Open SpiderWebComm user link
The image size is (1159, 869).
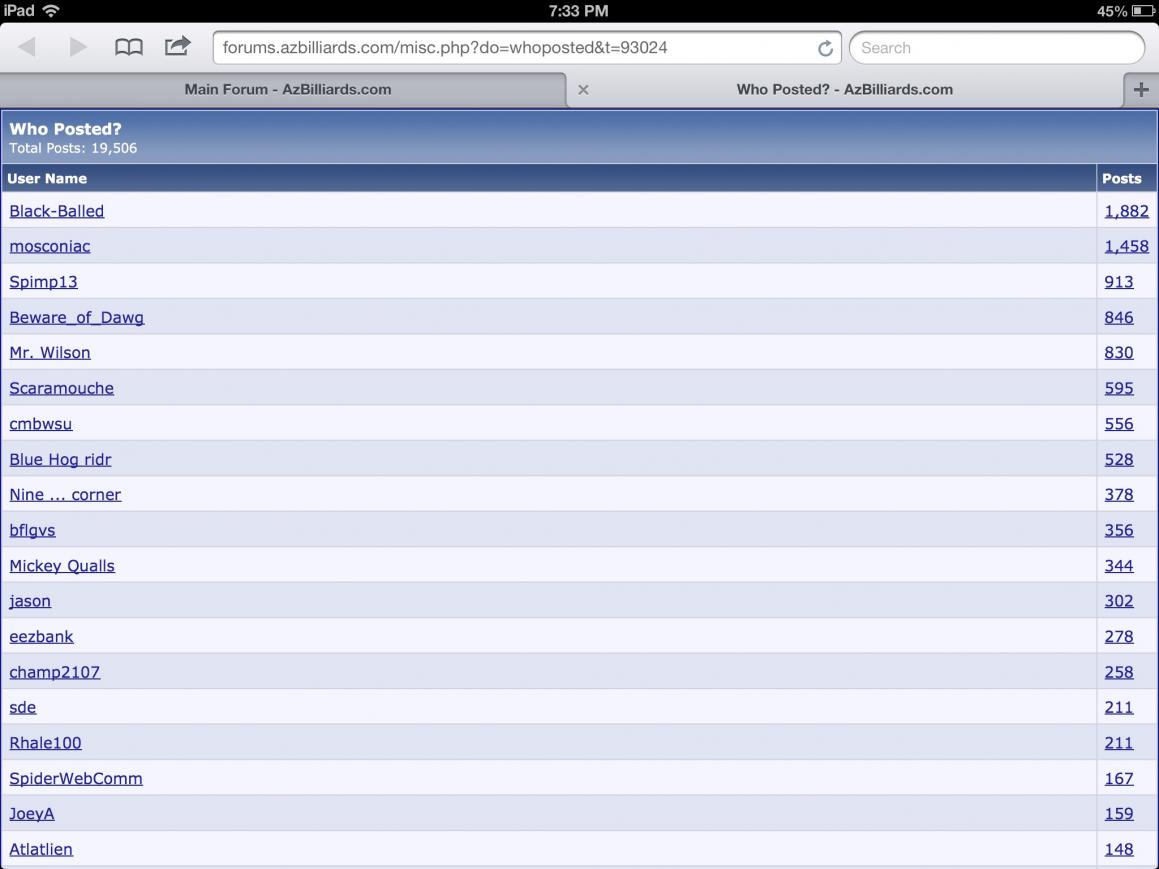76,778
